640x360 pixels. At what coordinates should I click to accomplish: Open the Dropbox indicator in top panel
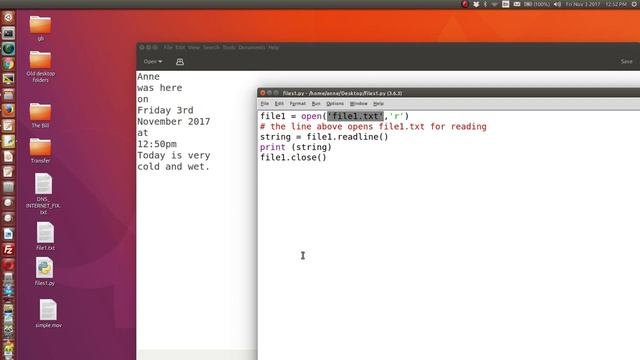(476, 4)
